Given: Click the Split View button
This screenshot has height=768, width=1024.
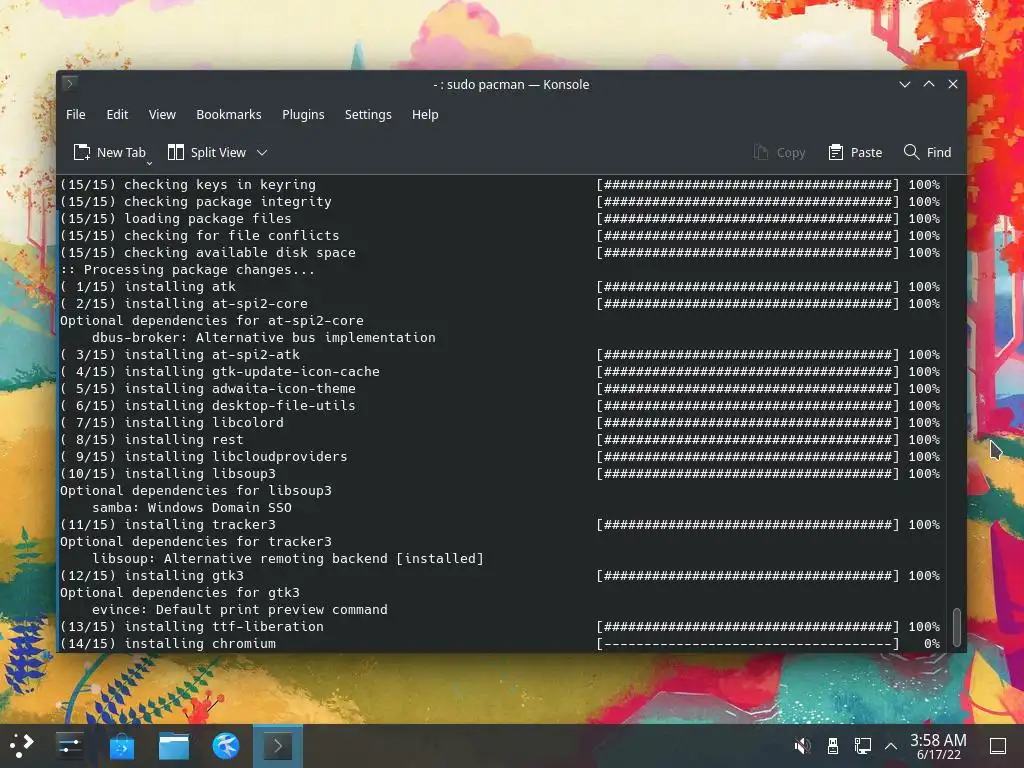Looking at the screenshot, I should pyautogui.click(x=208, y=152).
